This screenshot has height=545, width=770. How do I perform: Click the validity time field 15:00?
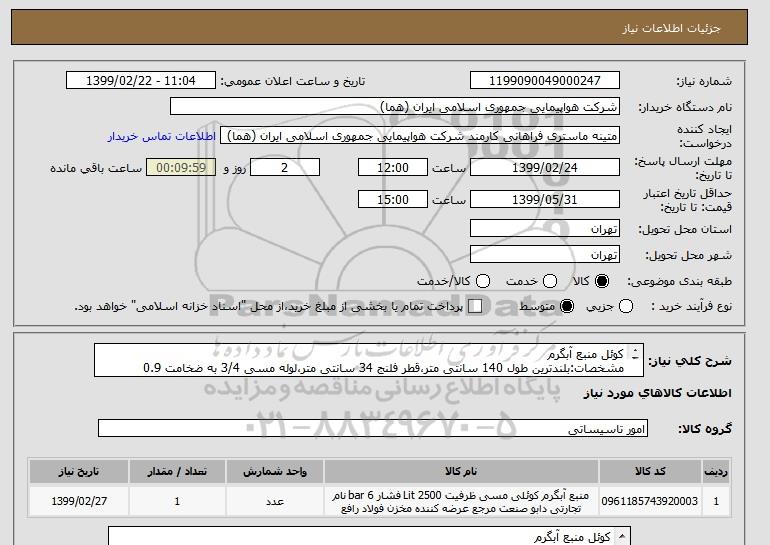[x=393, y=199]
